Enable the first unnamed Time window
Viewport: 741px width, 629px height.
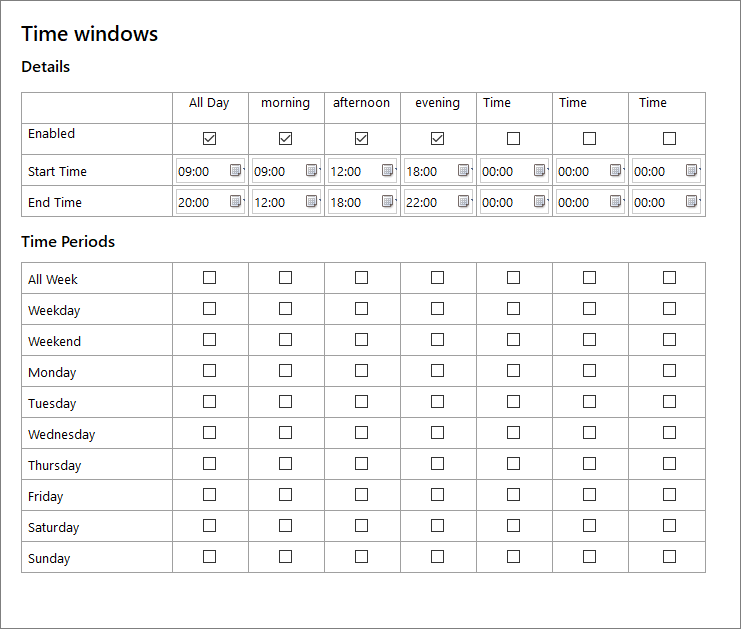[514, 138]
